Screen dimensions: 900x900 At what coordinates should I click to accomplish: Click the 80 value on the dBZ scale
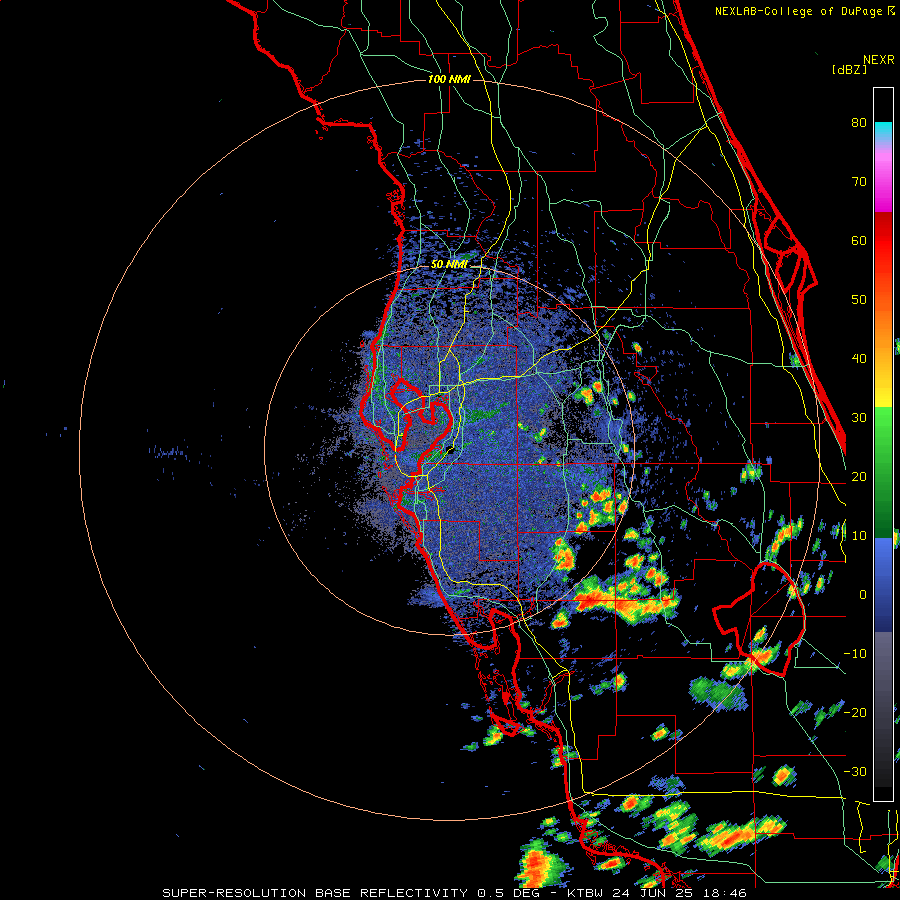[x=859, y=123]
